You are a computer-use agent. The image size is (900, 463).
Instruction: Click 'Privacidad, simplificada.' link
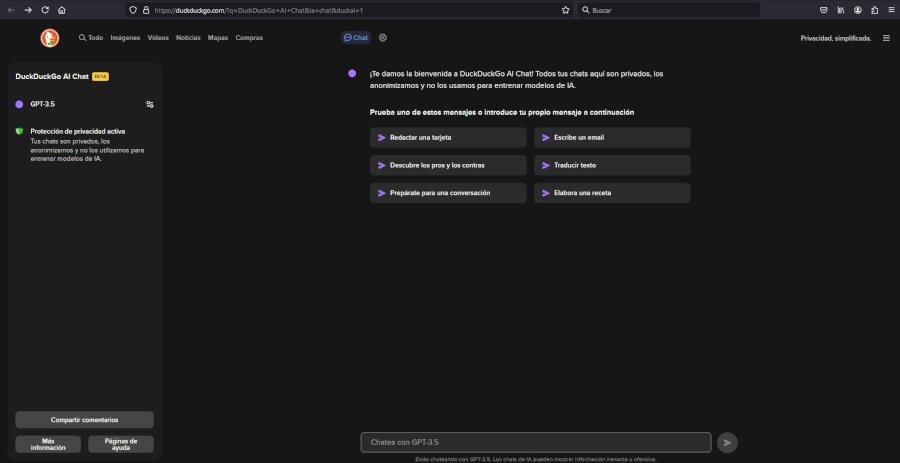[x=836, y=38]
